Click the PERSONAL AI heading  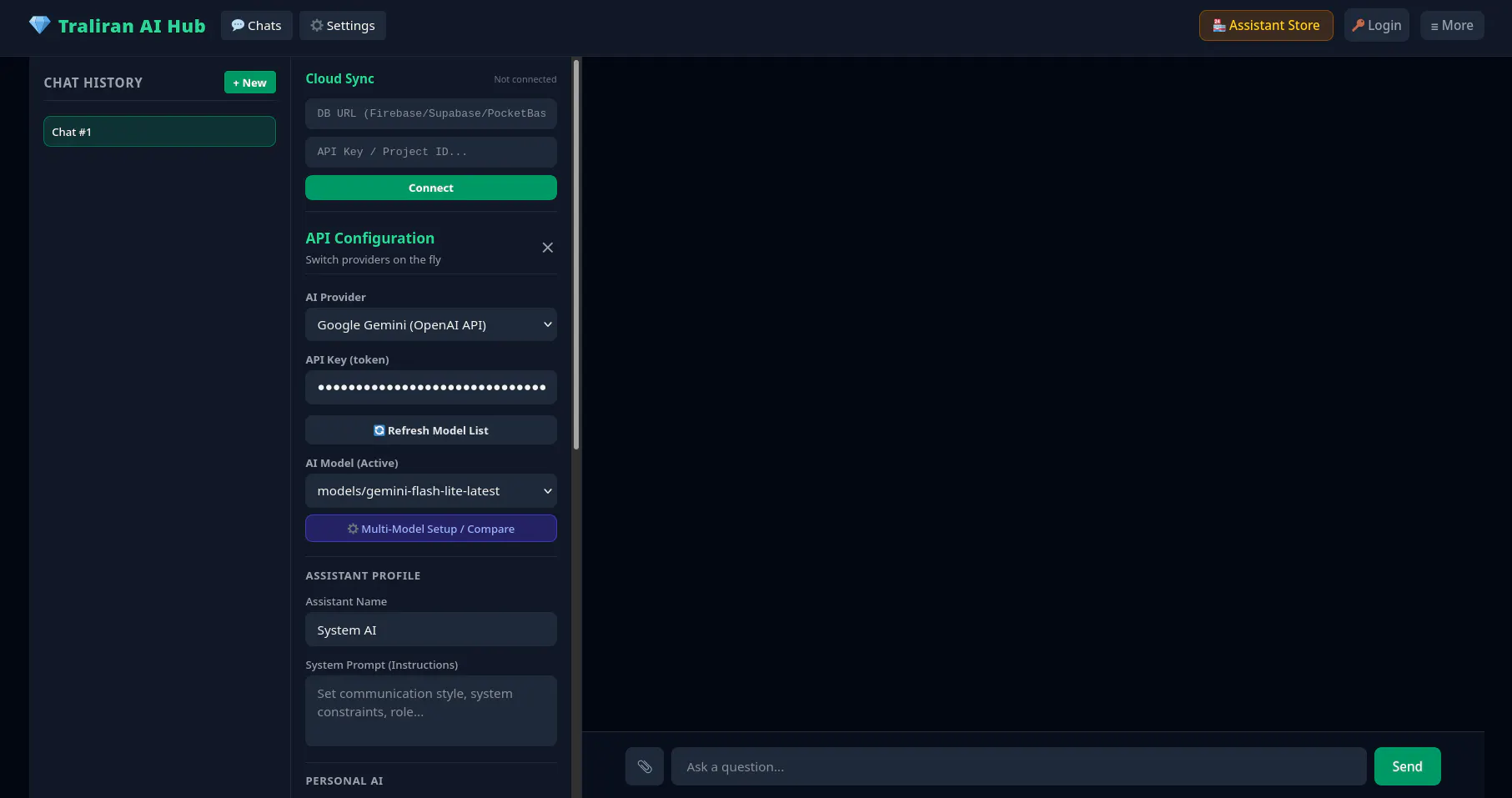click(x=344, y=780)
